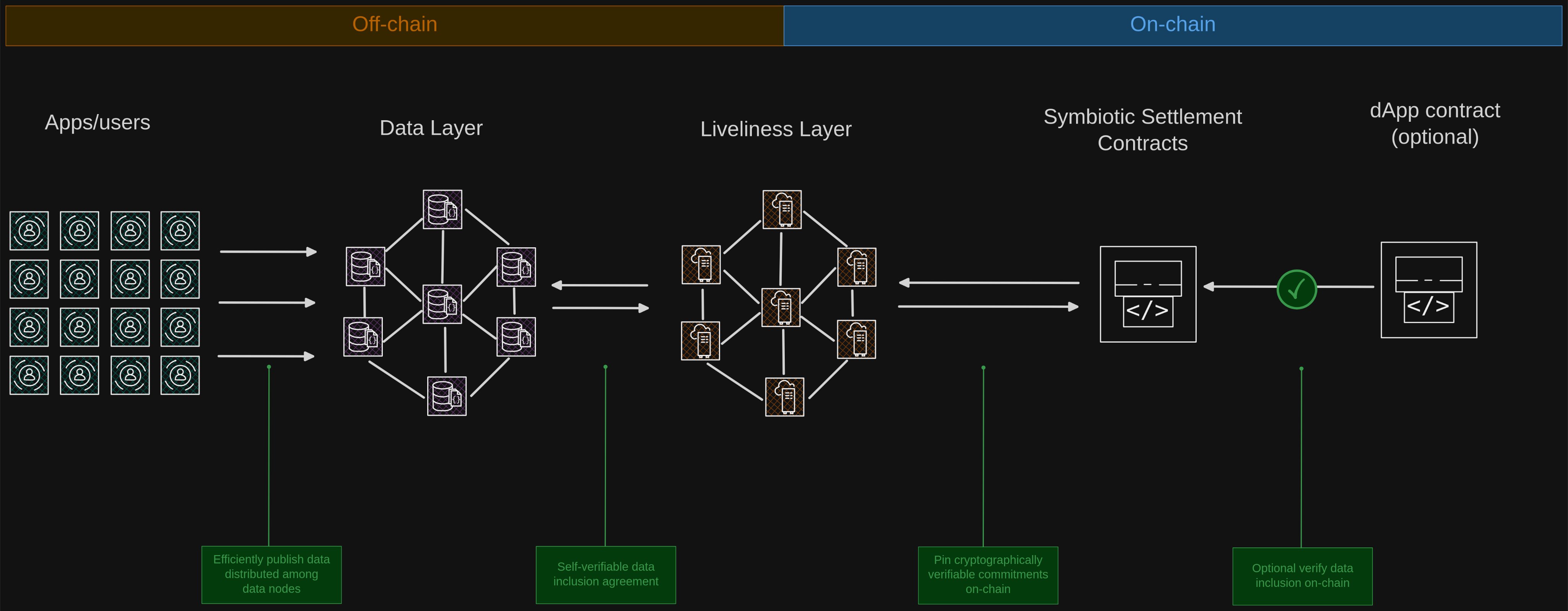The image size is (1568, 611).
Task: Click the Data Layer title text
Action: point(431,128)
